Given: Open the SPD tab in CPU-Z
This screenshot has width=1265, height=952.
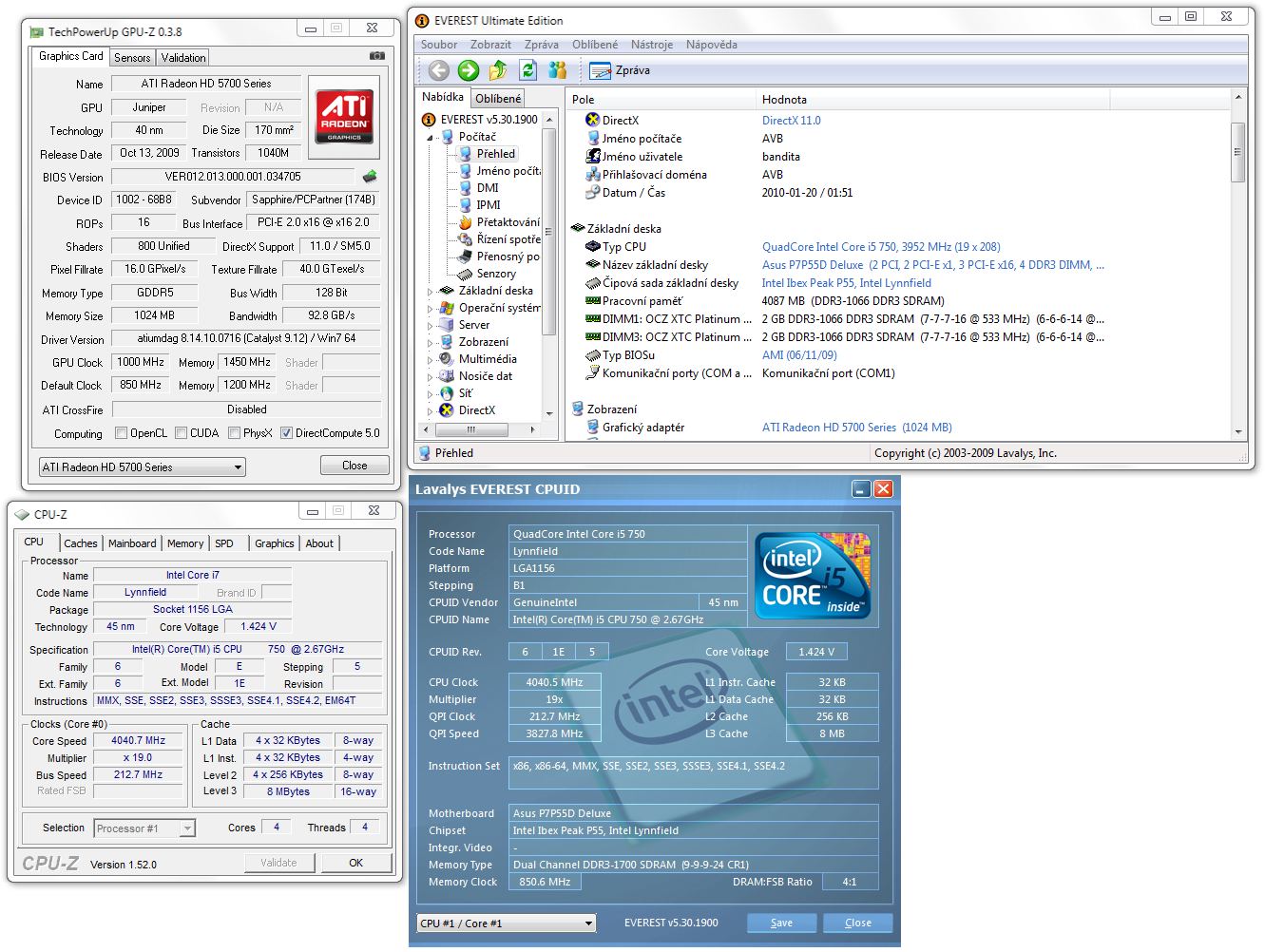Looking at the screenshot, I should 224,543.
